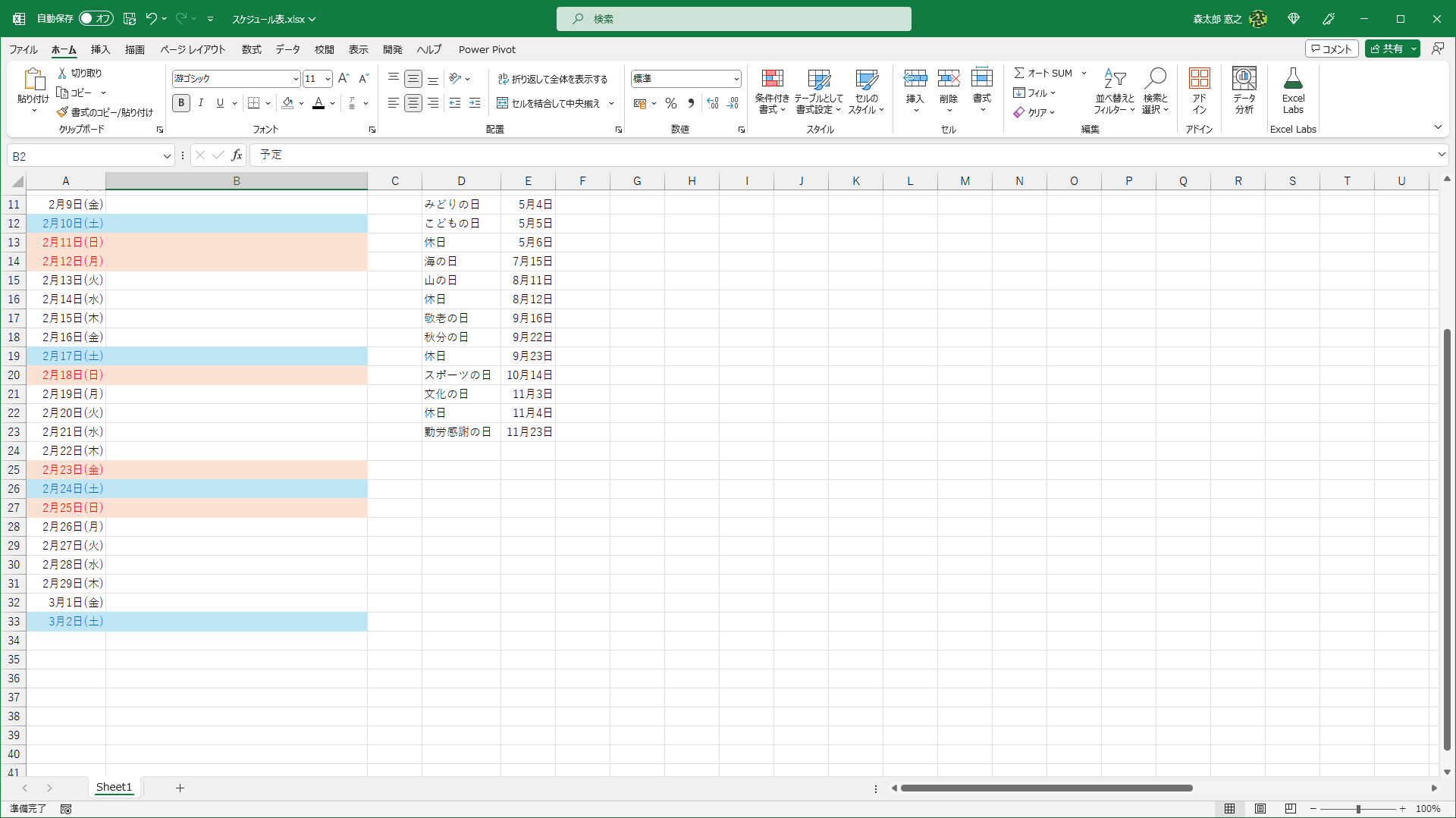The height and width of the screenshot is (818, 1456).
Task: Click the Increase Decimal icon
Action: (x=712, y=103)
